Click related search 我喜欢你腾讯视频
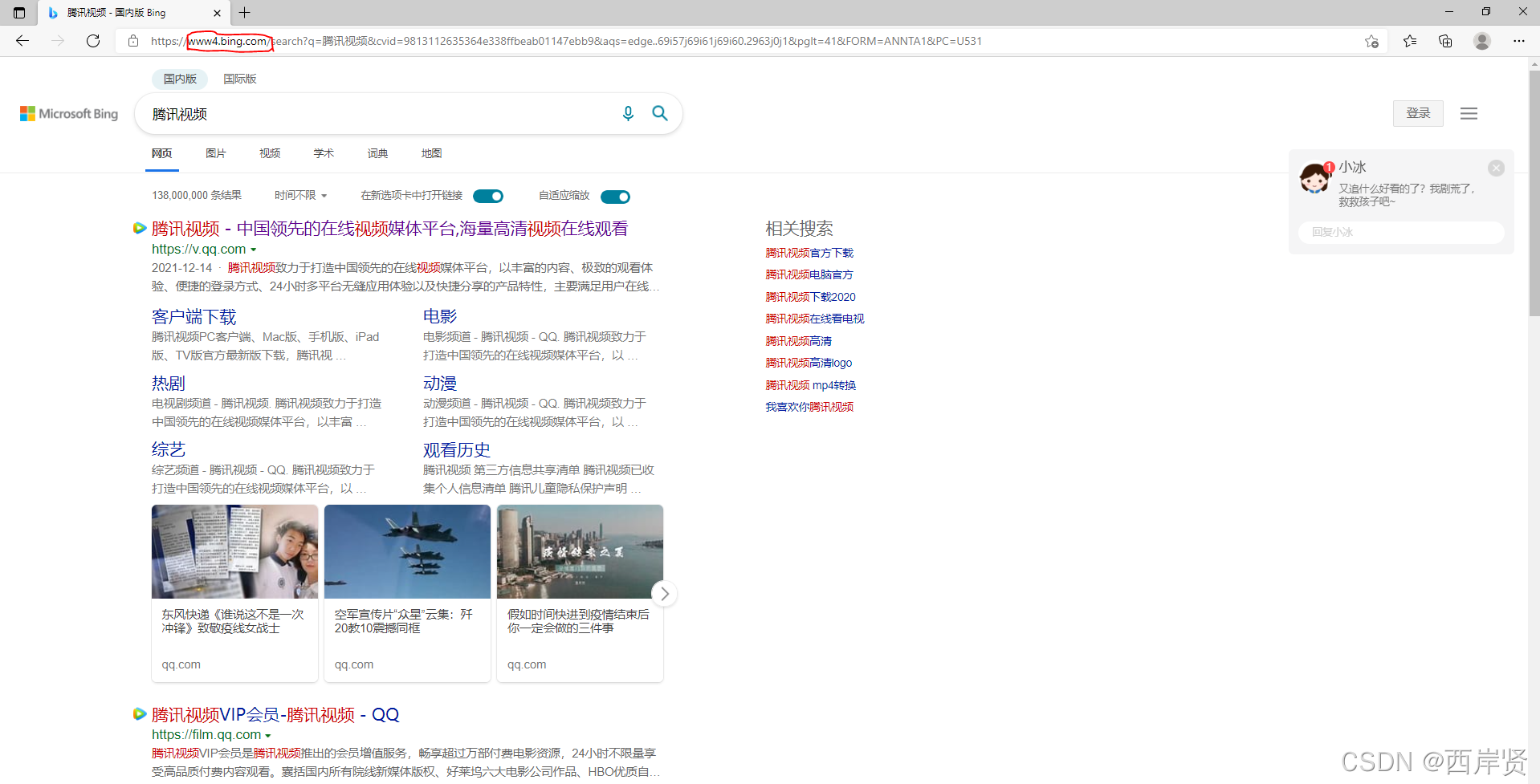1540x784 pixels. pyautogui.click(x=809, y=407)
